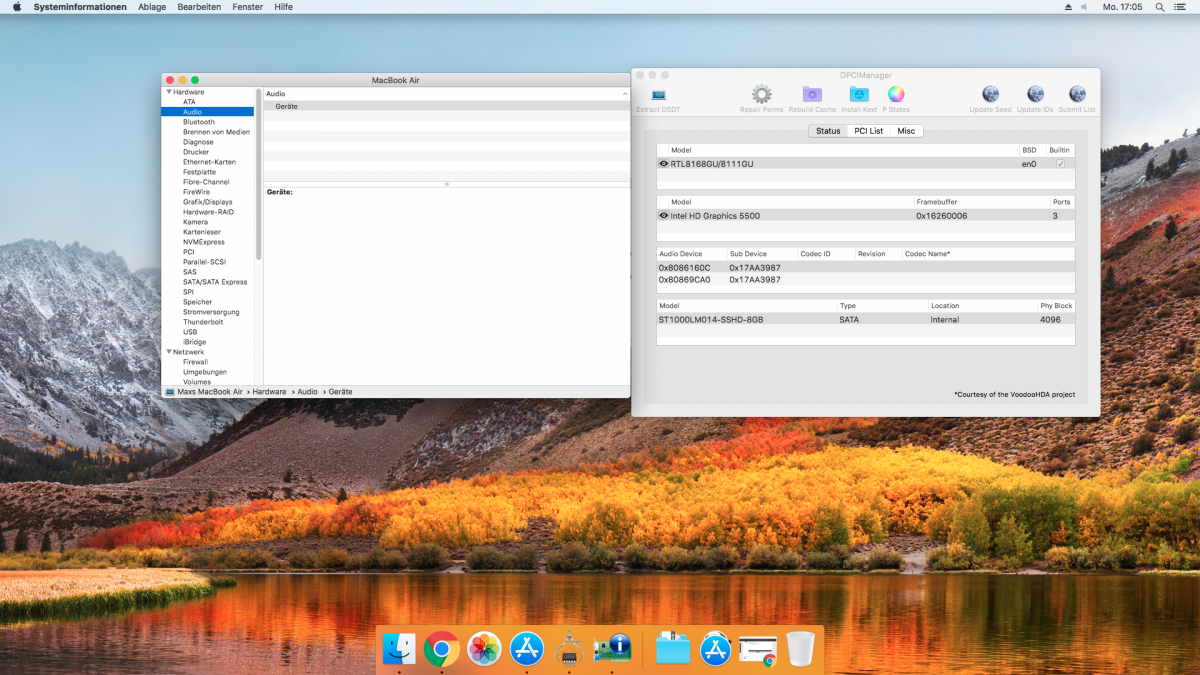Toggle the Builtin checkbox for RTL8168GU
1200x675 pixels.
[x=1060, y=164]
